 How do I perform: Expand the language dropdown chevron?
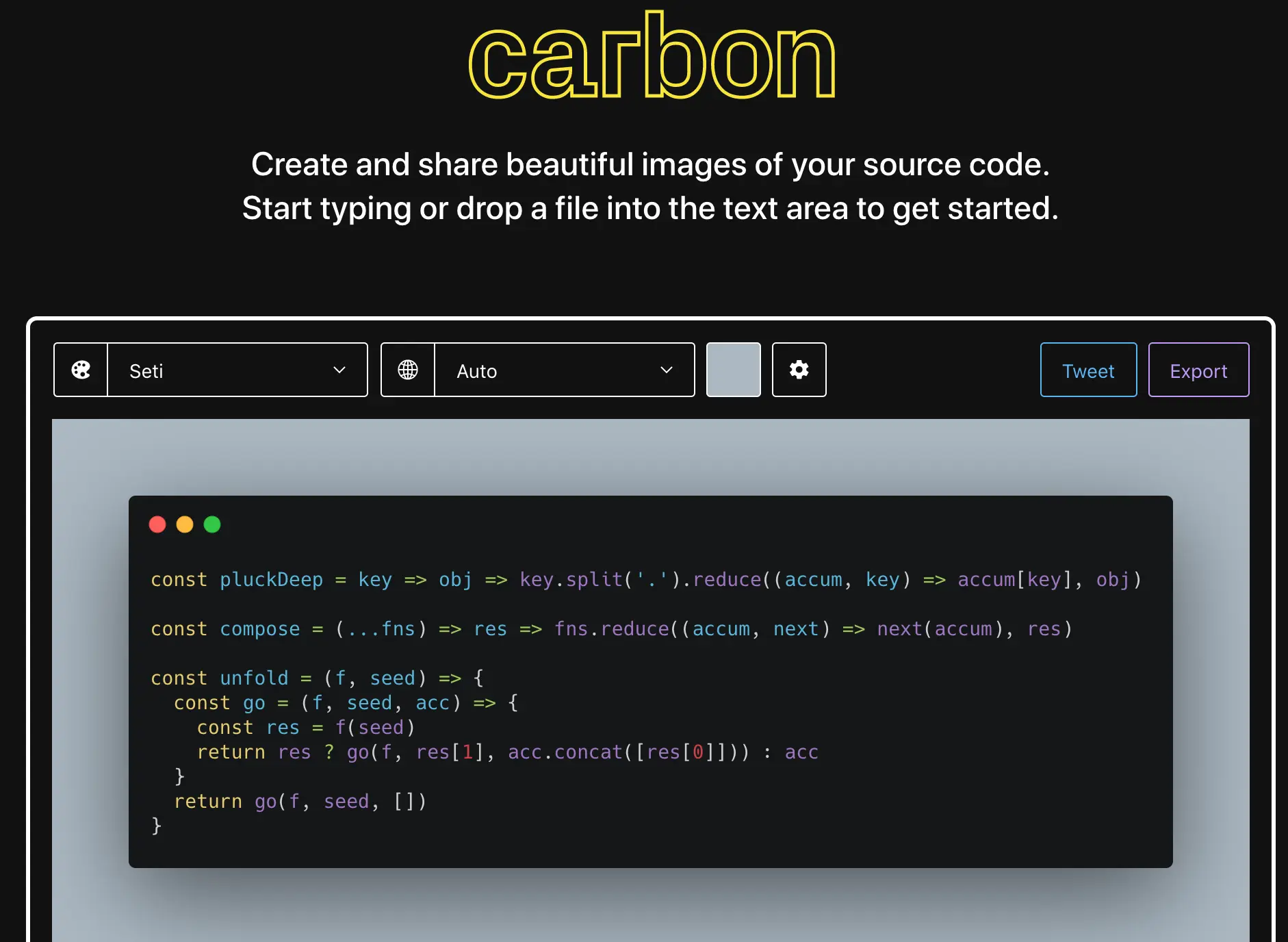(x=667, y=370)
